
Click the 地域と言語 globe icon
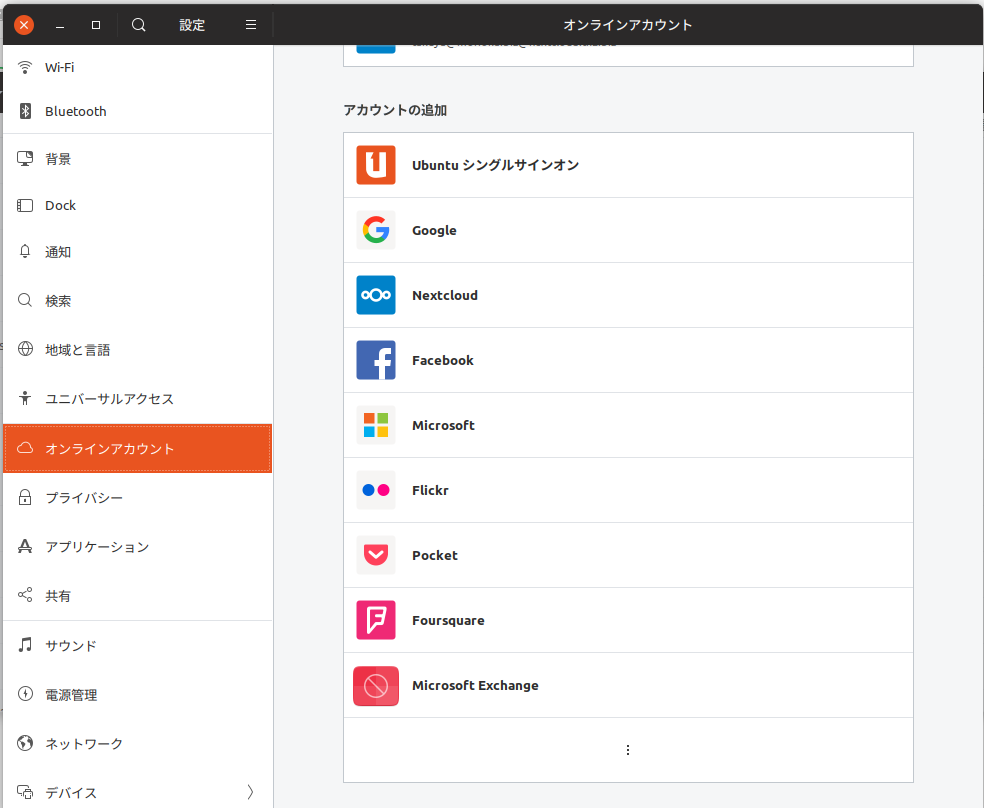point(25,349)
